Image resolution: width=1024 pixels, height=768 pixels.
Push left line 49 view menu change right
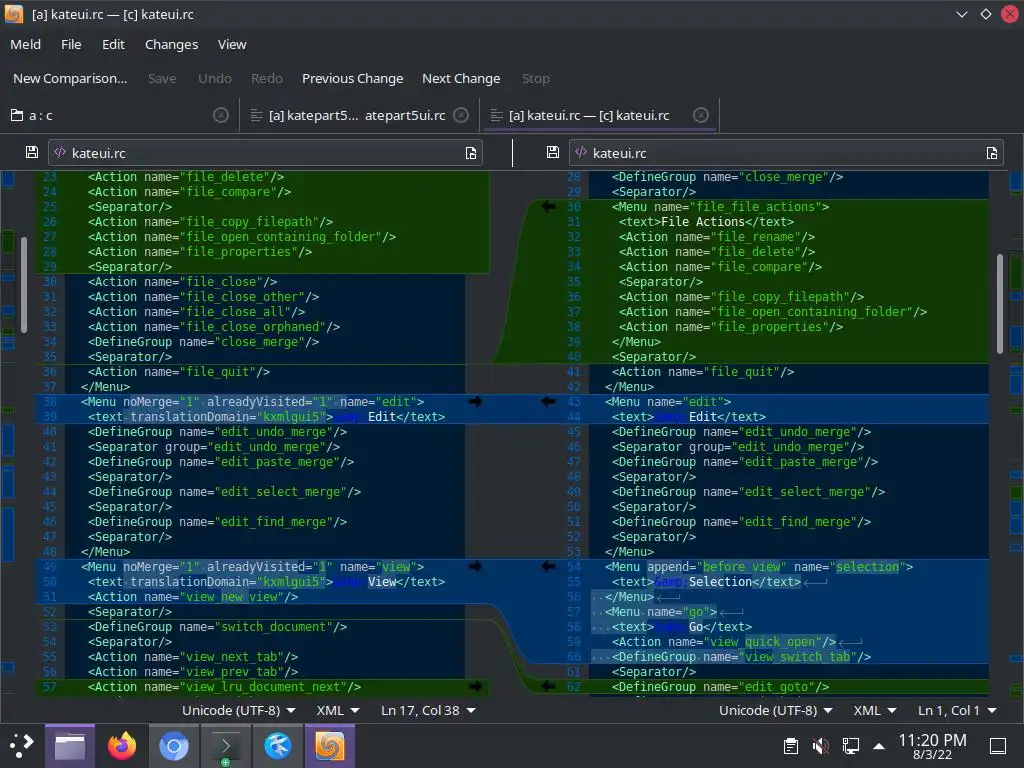(x=475, y=567)
